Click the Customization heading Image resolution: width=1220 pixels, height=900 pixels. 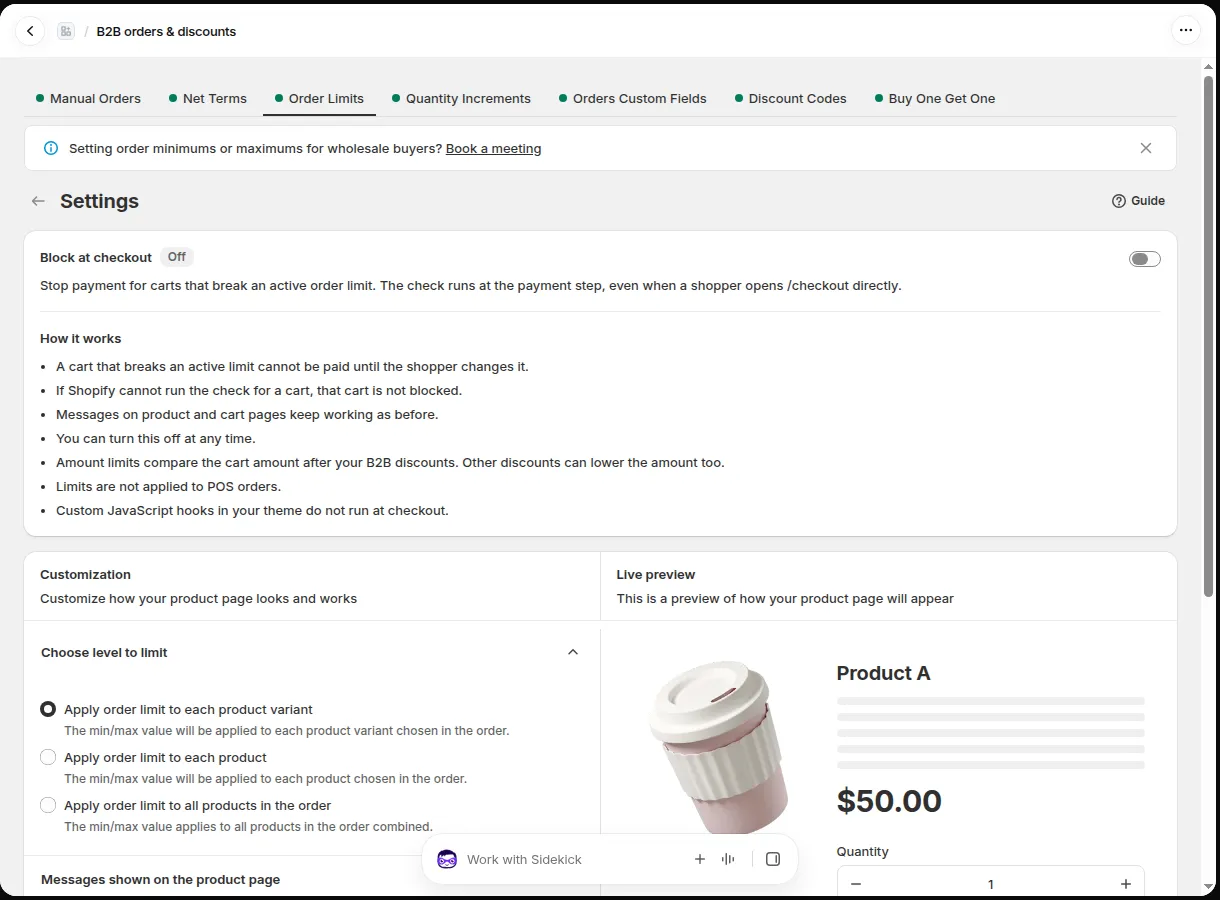pos(85,575)
